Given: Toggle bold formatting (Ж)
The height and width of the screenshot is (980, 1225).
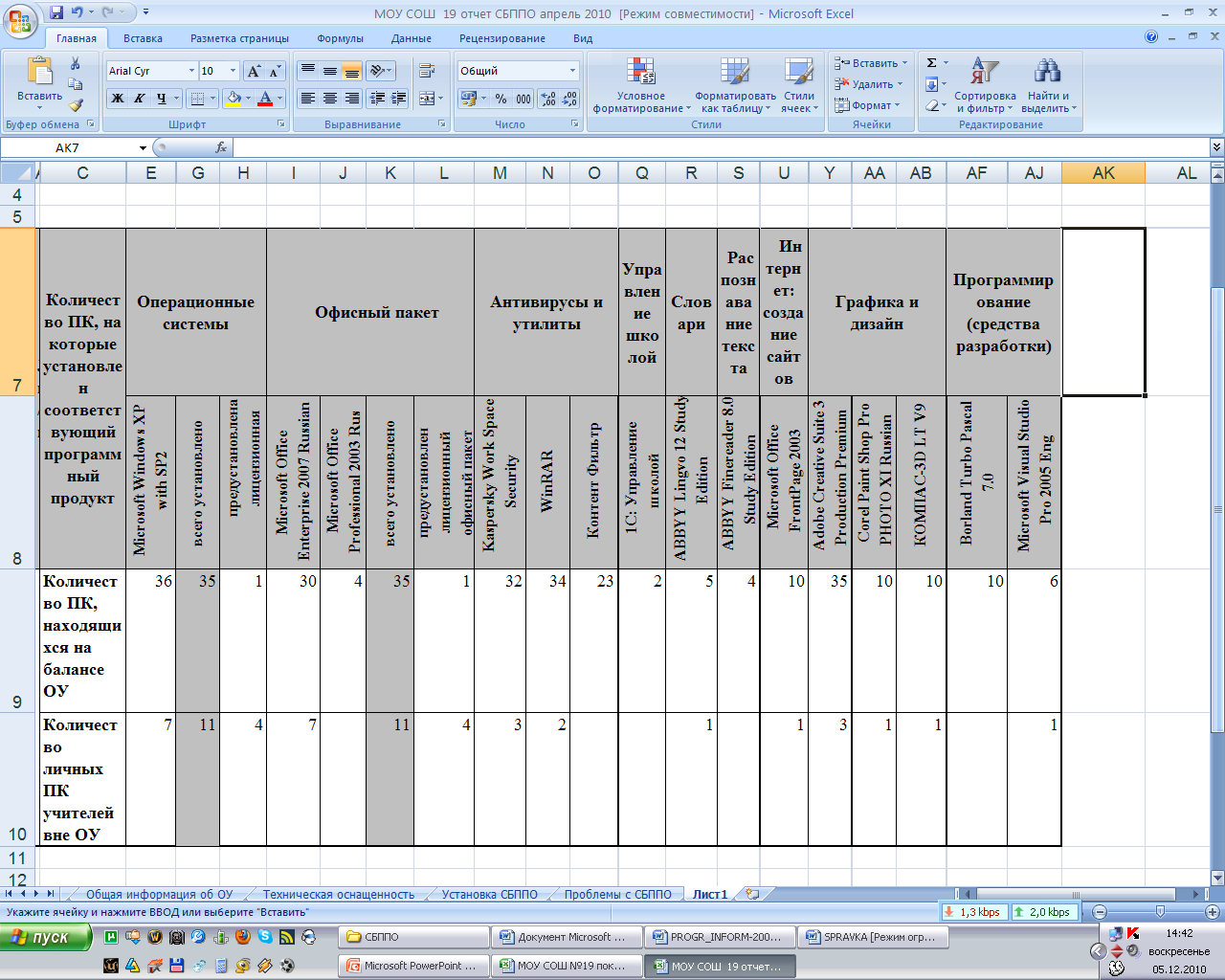Looking at the screenshot, I should point(117,98).
